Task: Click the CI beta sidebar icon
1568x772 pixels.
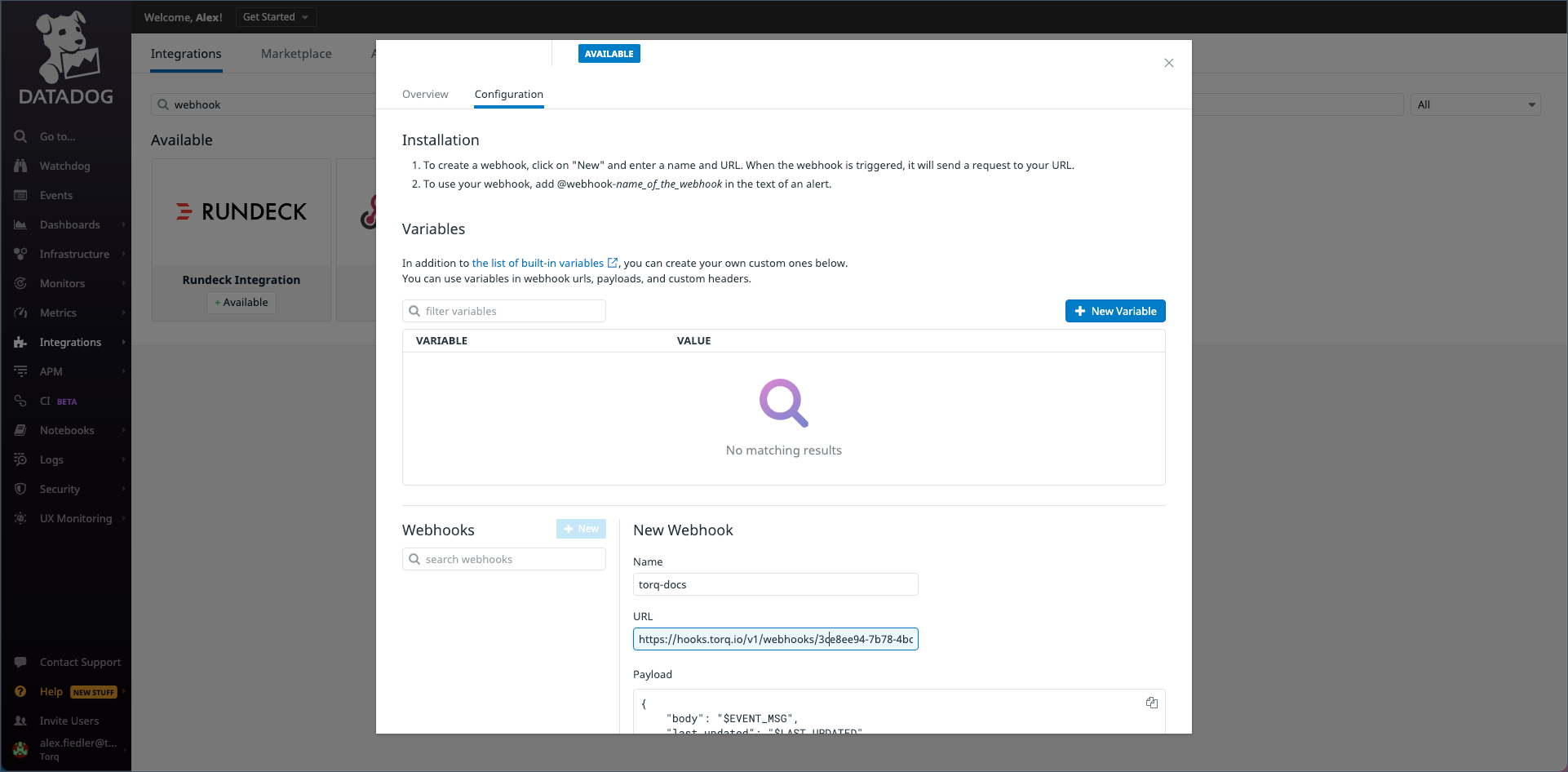Action: pos(20,401)
